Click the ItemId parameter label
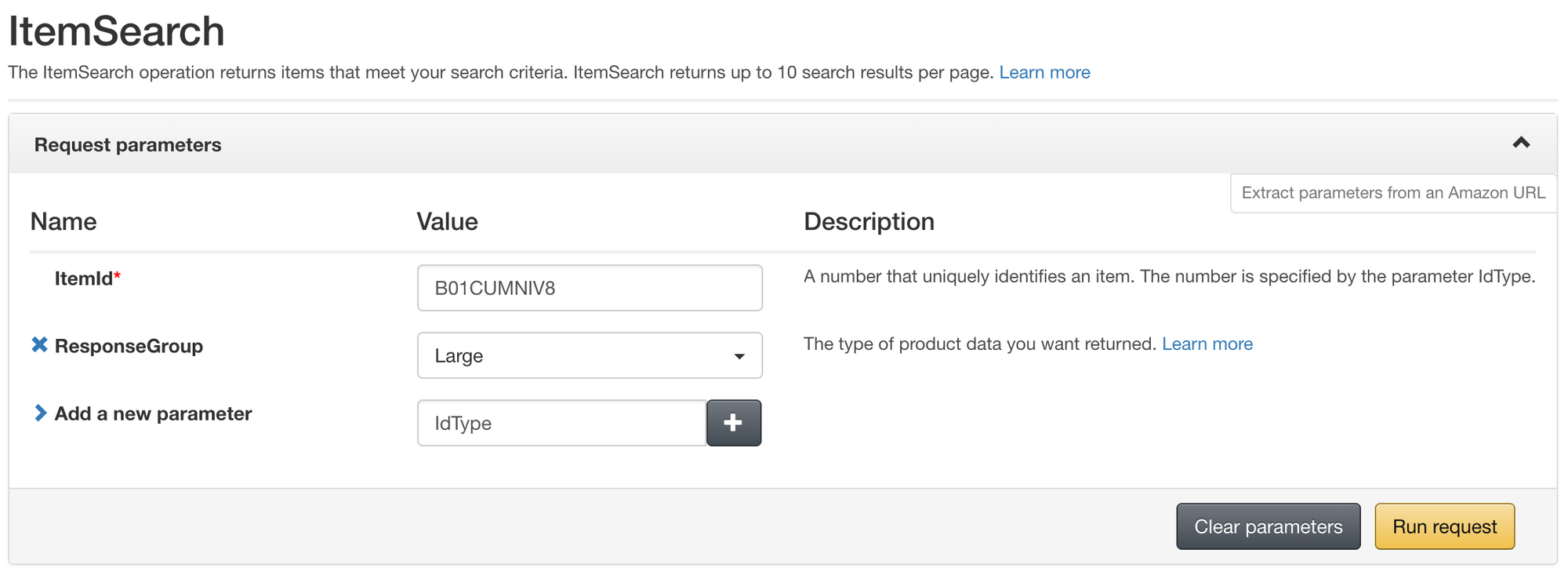 87,278
